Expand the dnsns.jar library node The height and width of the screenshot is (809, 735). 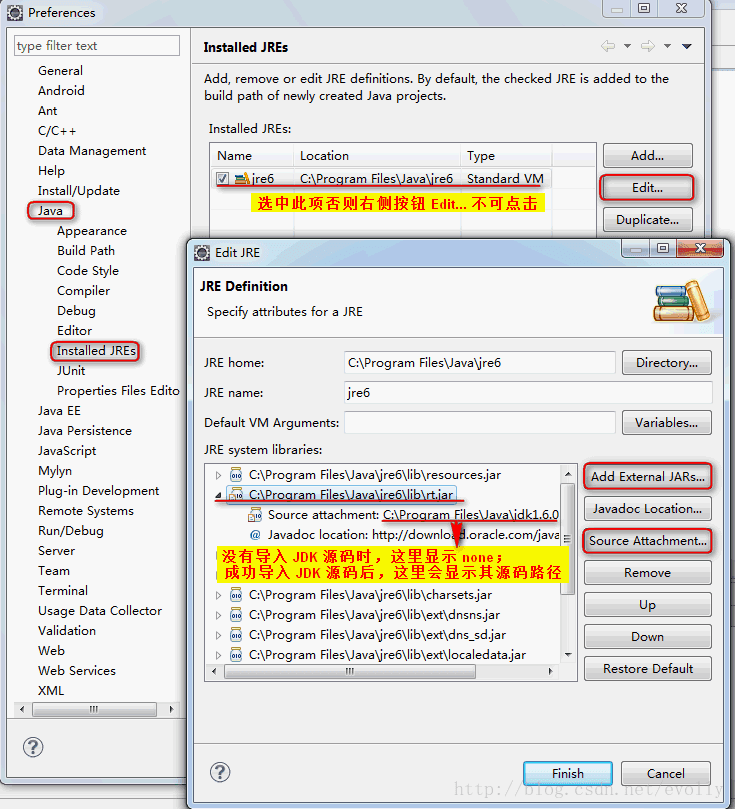(218, 616)
